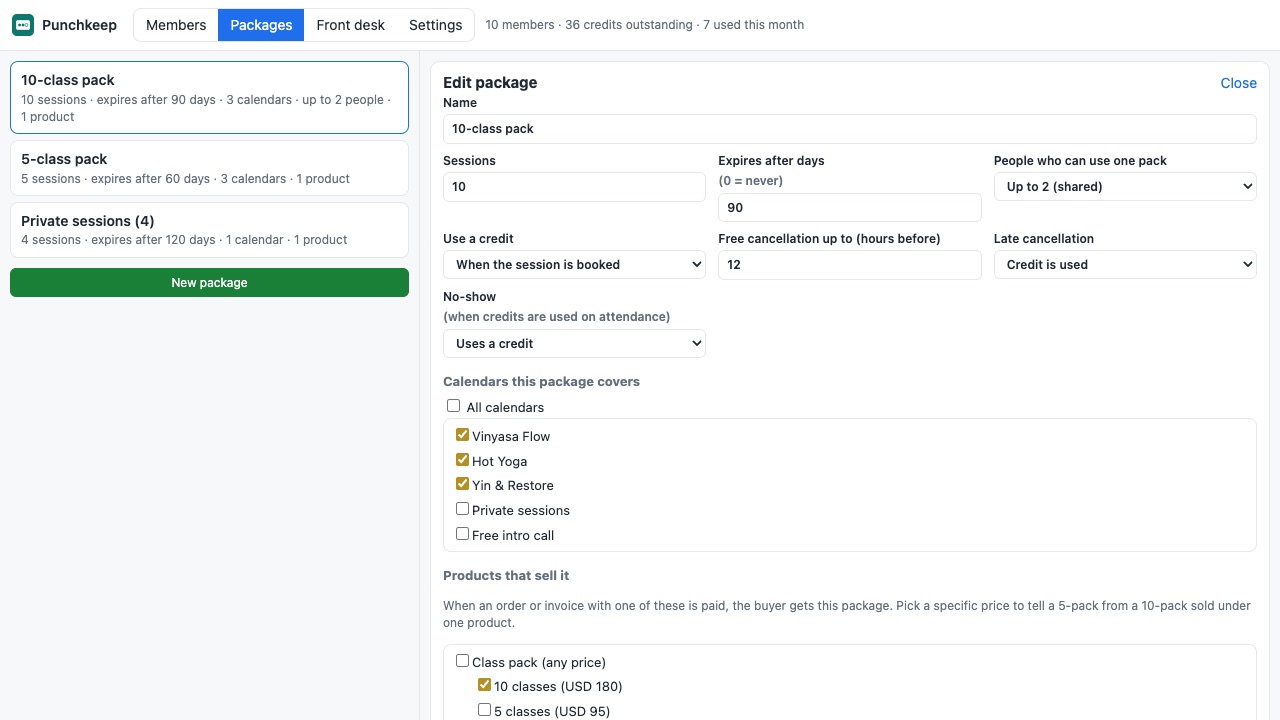Viewport: 1280px width, 720px height.
Task: Click the members and credits summary text
Action: click(x=644, y=25)
